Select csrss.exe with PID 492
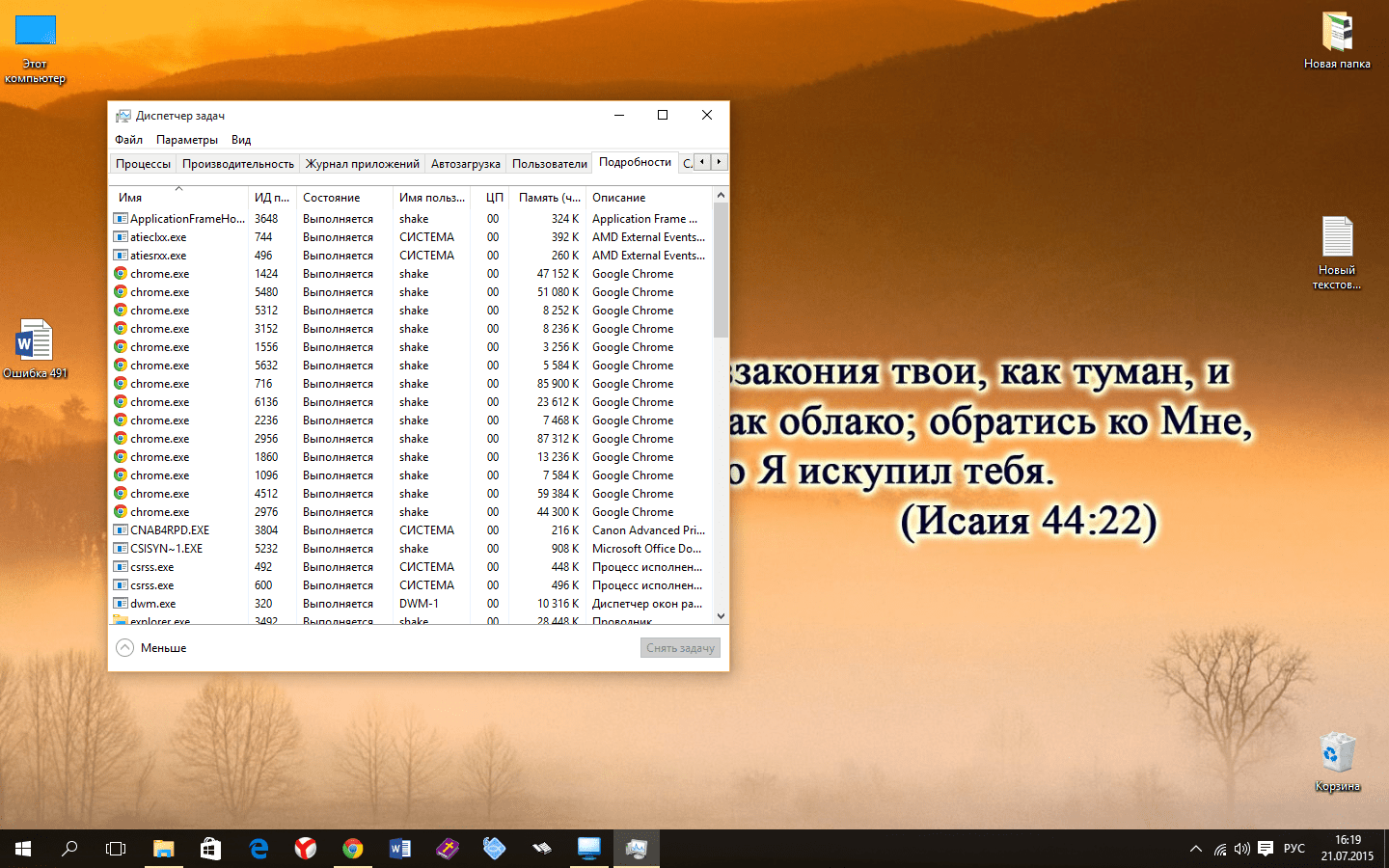The height and width of the screenshot is (868, 1389). tap(412, 567)
